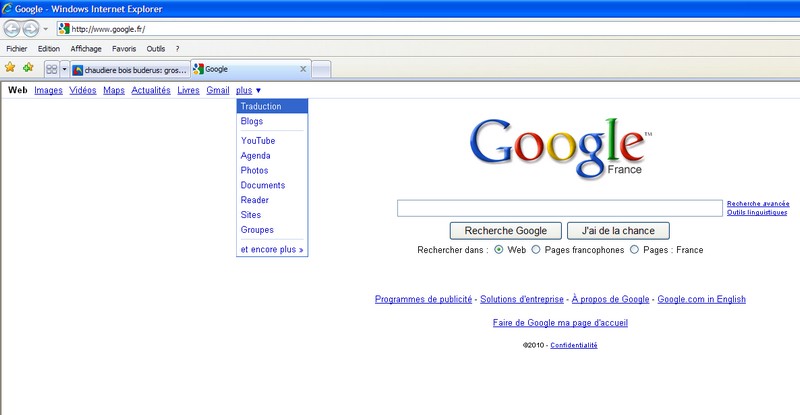The image size is (800, 415).
Task: Choose Documents from the plus menu
Action: pyautogui.click(x=272, y=185)
